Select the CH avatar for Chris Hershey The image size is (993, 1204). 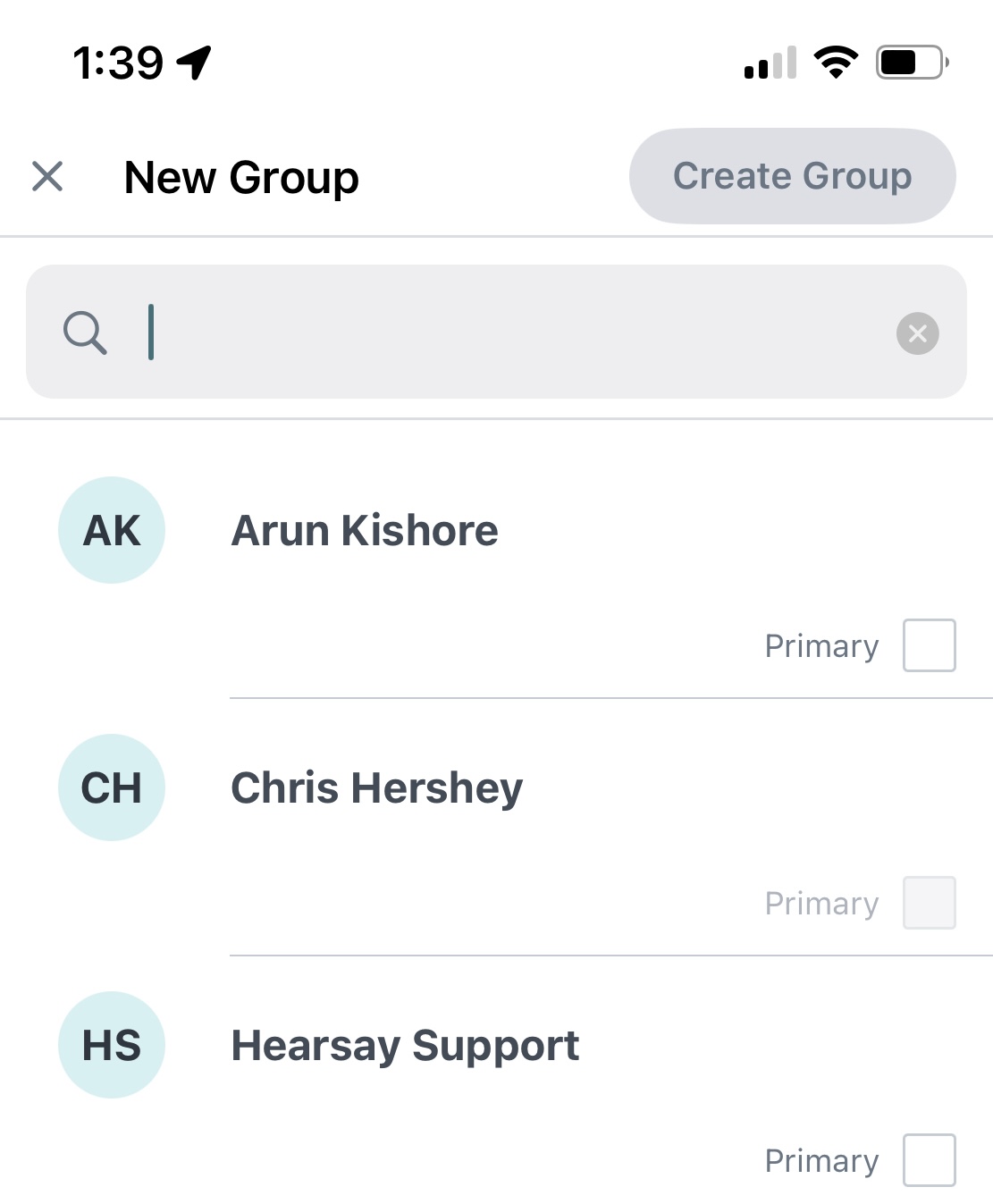(x=112, y=787)
